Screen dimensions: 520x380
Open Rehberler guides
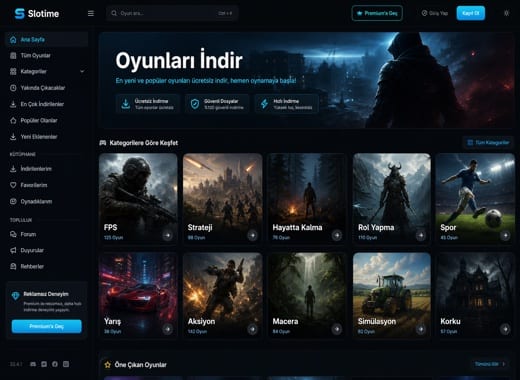47,267
